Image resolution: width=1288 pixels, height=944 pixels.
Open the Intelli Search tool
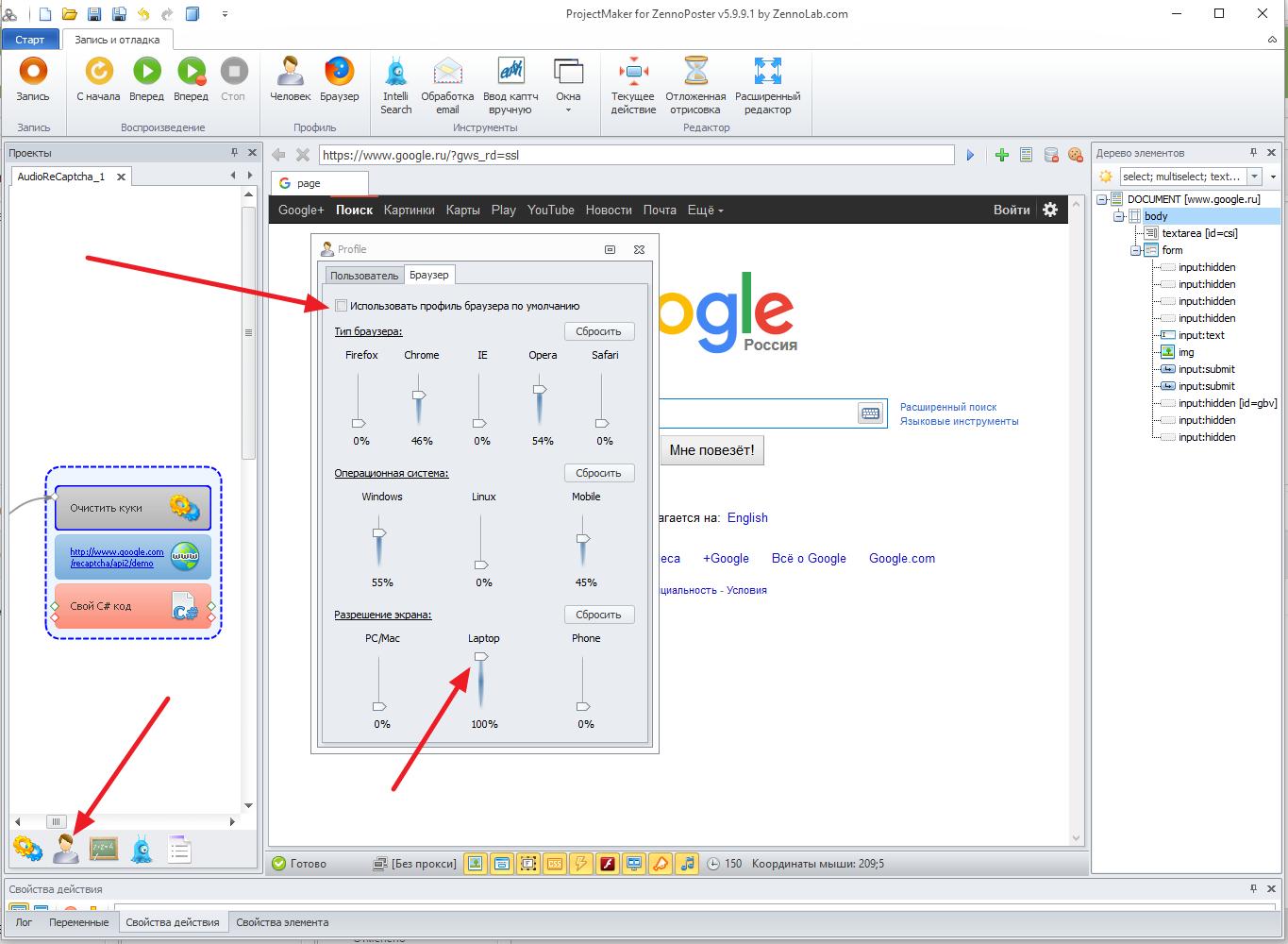[395, 73]
